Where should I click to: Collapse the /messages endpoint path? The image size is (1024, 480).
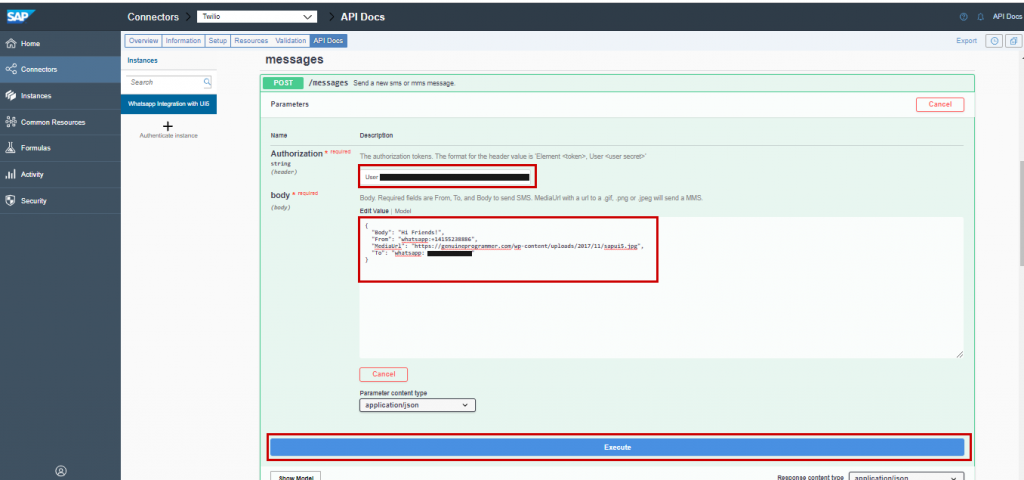click(x=328, y=84)
